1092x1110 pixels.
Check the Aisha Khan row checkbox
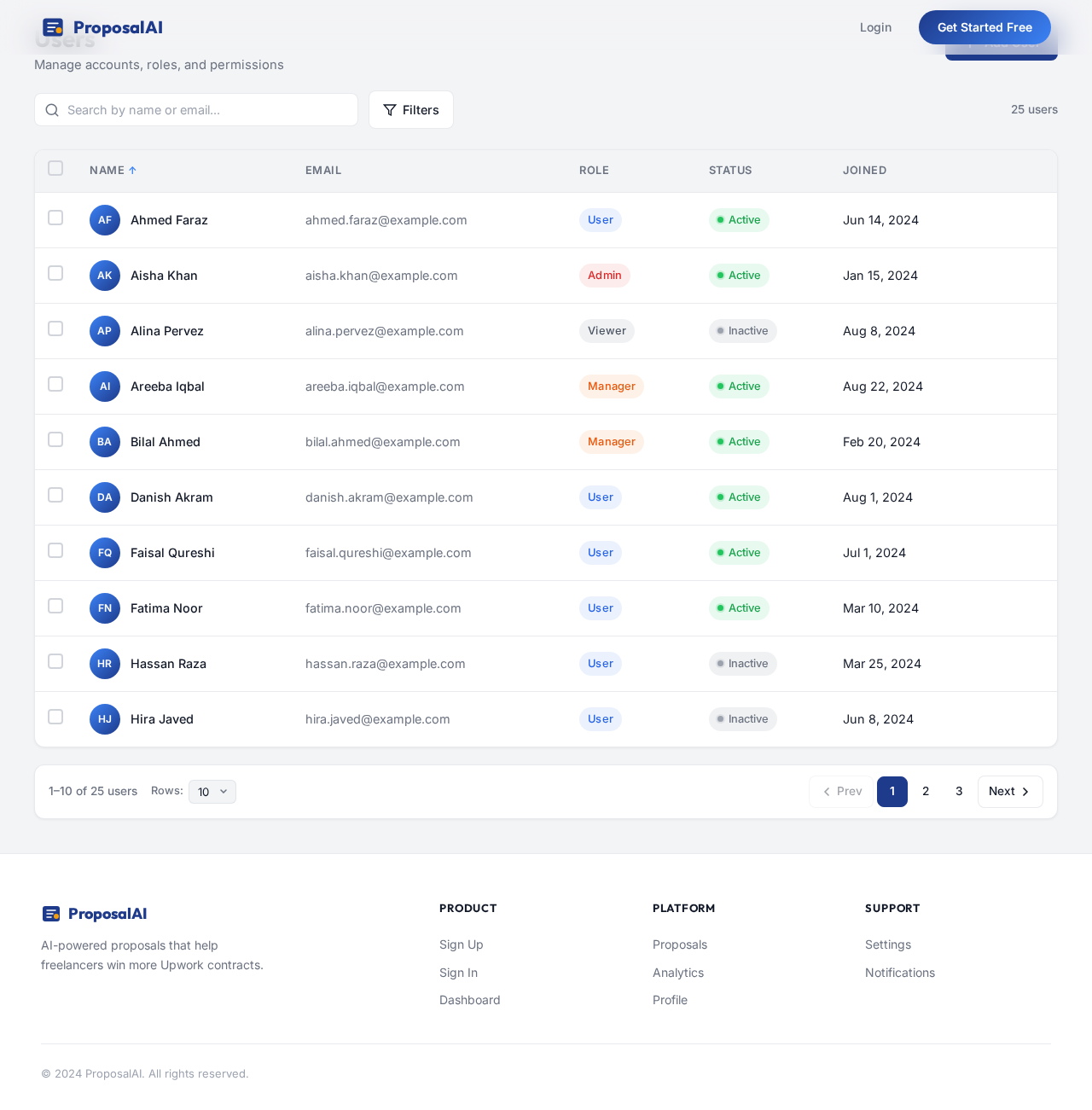coord(55,273)
